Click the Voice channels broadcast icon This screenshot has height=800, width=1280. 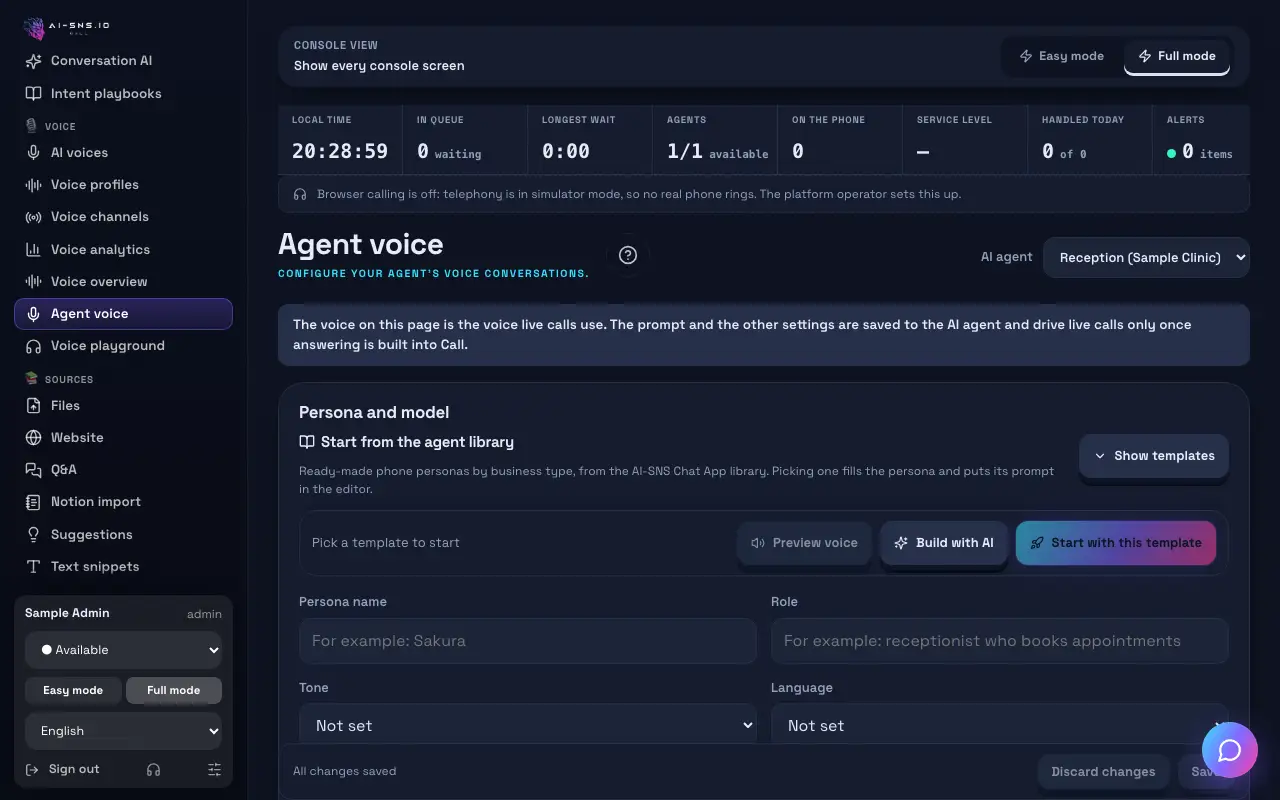pos(33,217)
